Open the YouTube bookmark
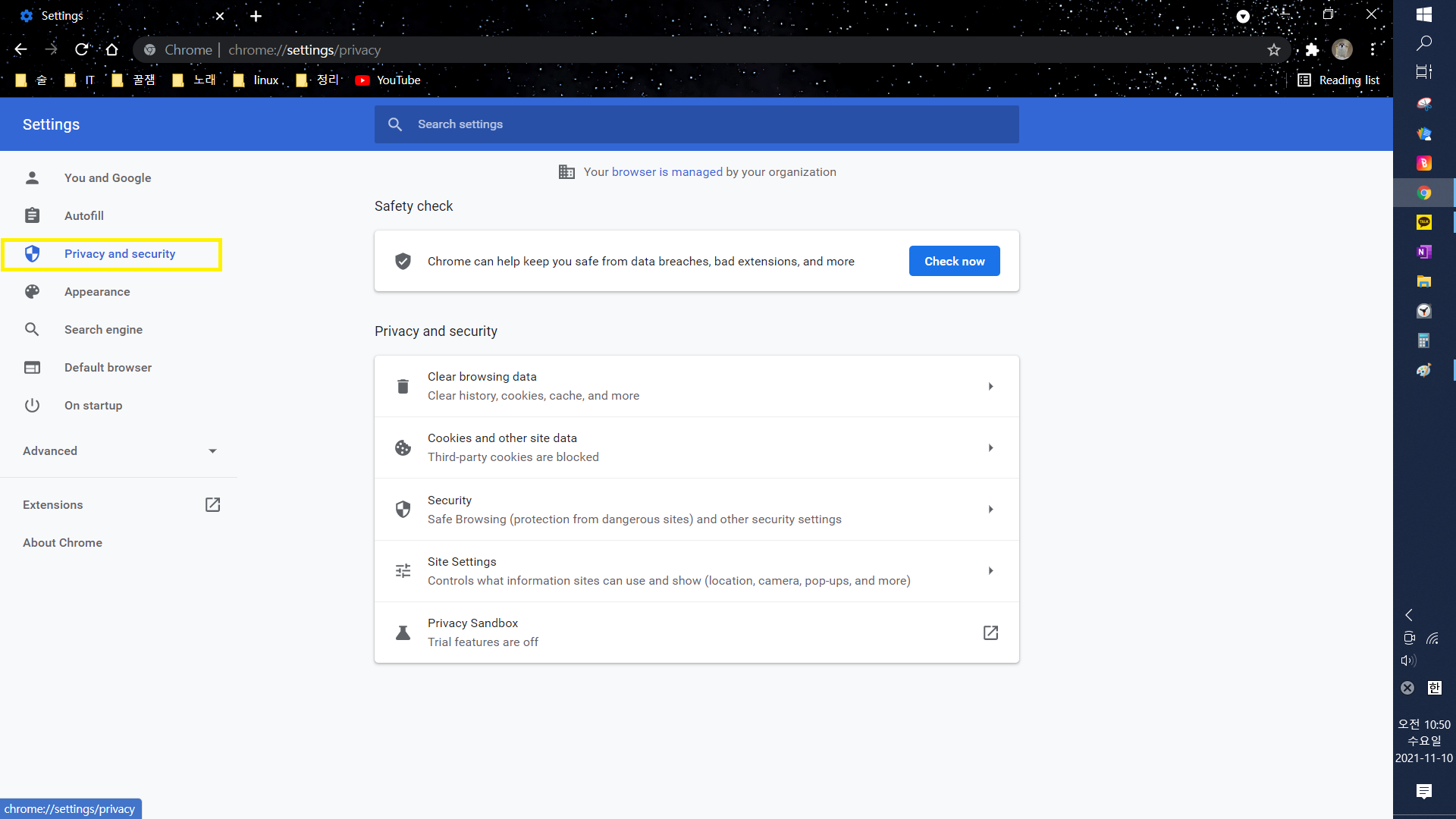Image resolution: width=1456 pixels, height=819 pixels. click(388, 80)
